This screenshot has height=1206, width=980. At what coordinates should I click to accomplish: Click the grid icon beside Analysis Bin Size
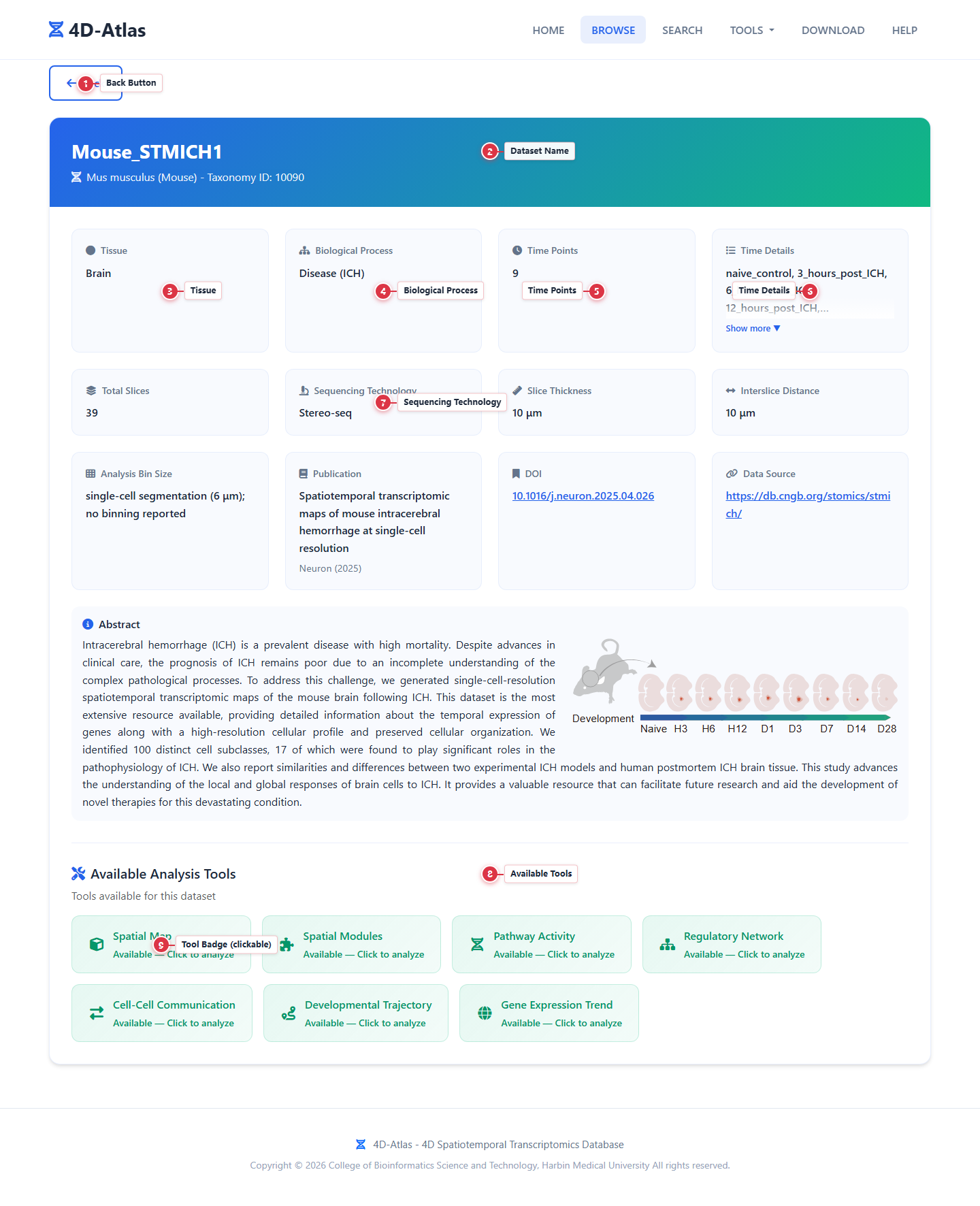pyautogui.click(x=91, y=474)
